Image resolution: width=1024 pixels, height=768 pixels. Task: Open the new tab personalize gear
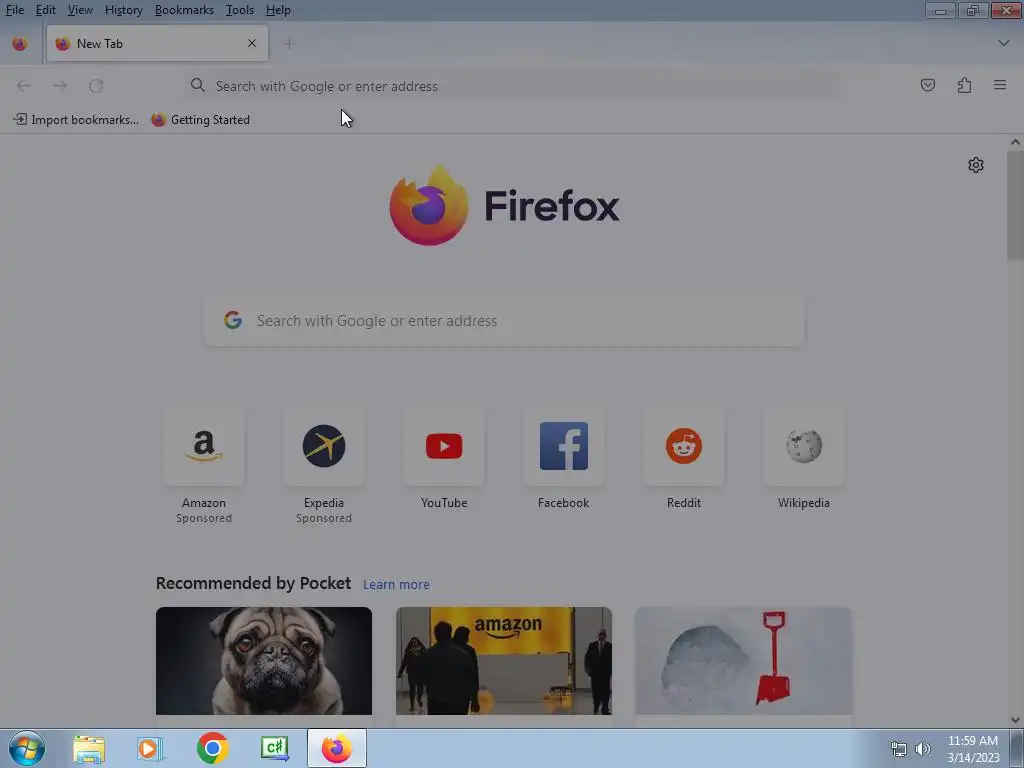coord(976,165)
